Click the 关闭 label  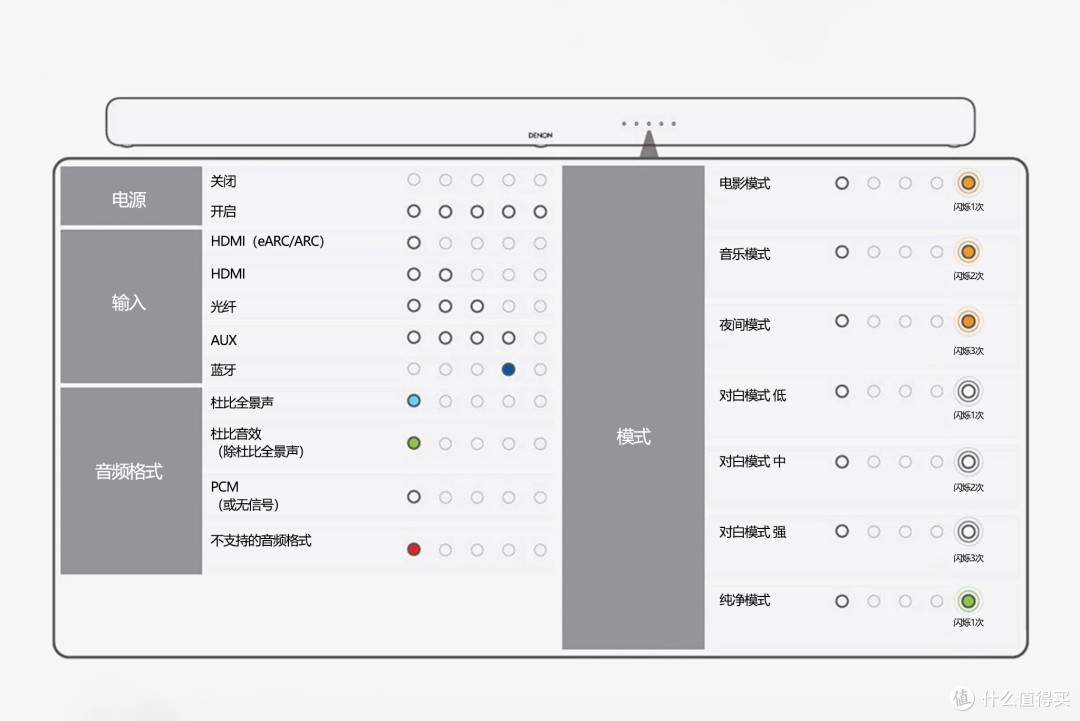click(223, 181)
